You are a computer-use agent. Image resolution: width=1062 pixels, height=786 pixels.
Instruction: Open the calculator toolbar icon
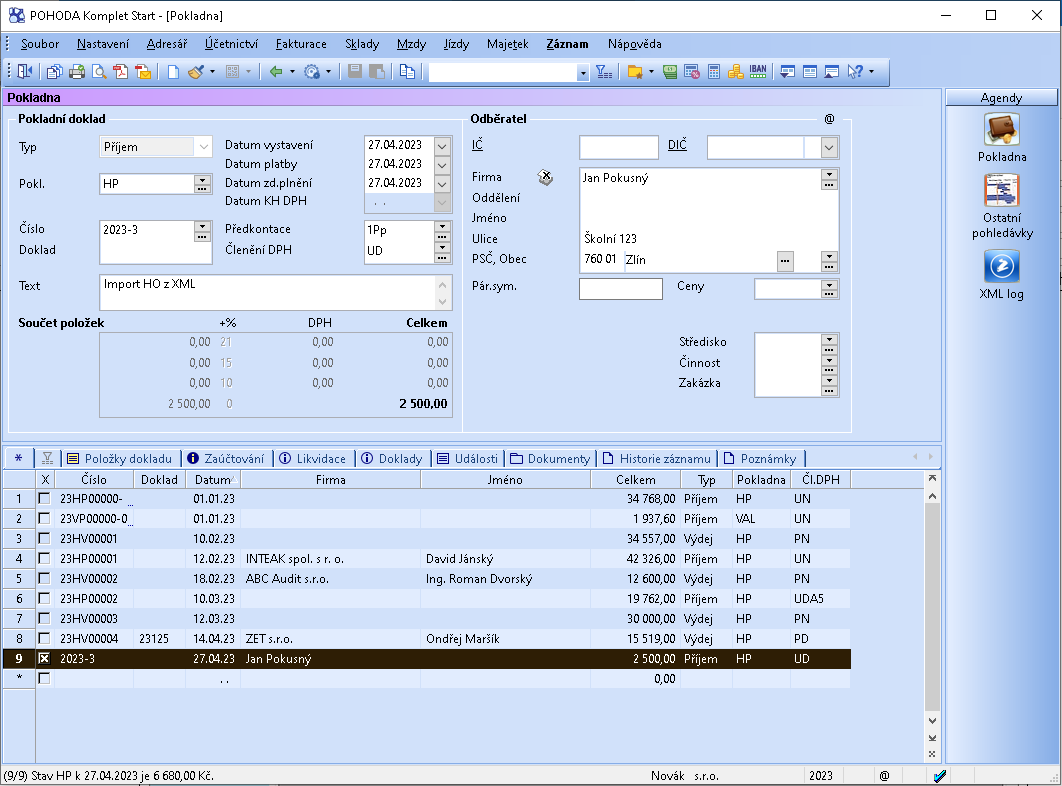[x=714, y=71]
